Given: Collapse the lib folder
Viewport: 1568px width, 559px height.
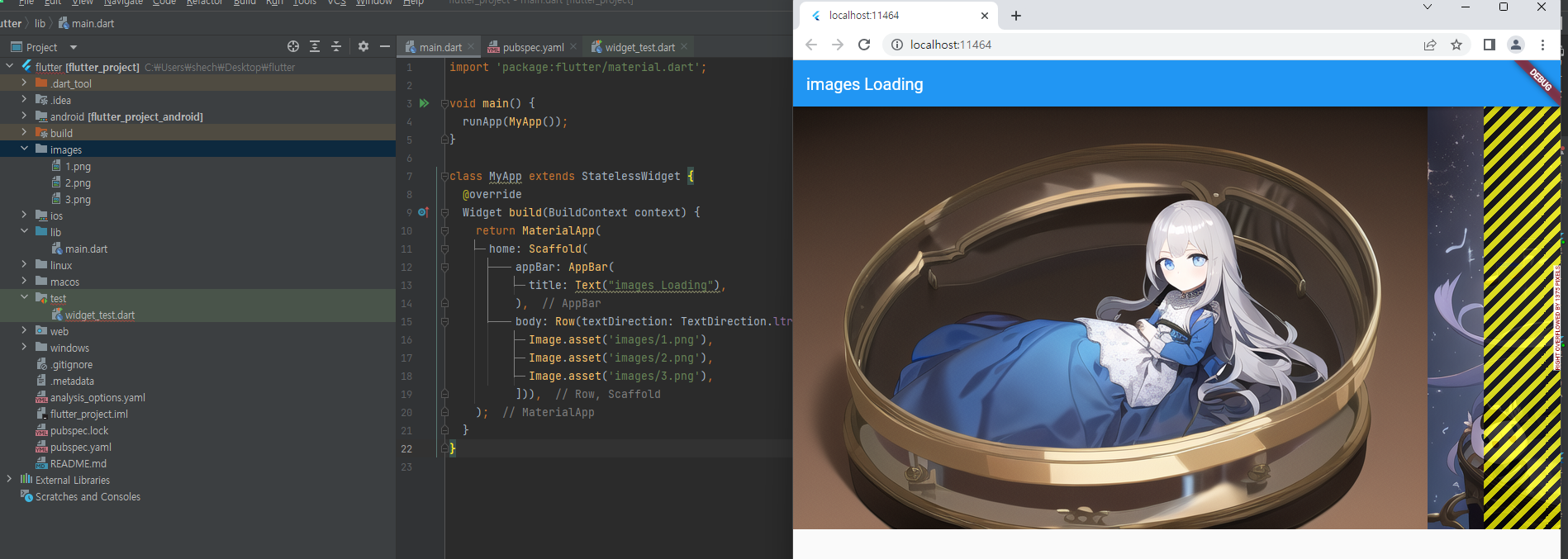Looking at the screenshot, I should [x=24, y=231].
